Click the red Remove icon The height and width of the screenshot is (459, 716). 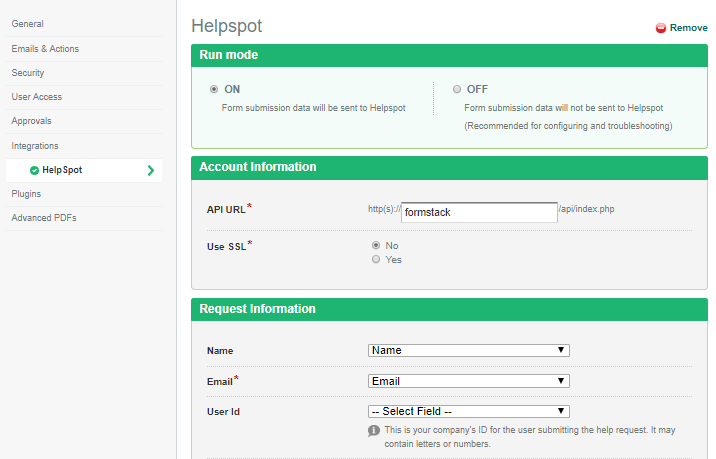click(661, 28)
